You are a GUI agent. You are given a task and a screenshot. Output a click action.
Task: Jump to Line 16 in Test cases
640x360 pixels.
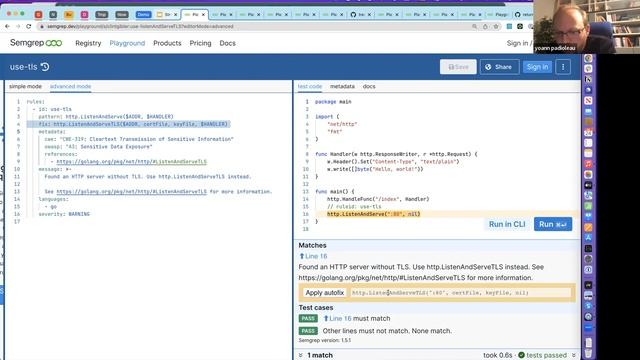tap(337, 318)
